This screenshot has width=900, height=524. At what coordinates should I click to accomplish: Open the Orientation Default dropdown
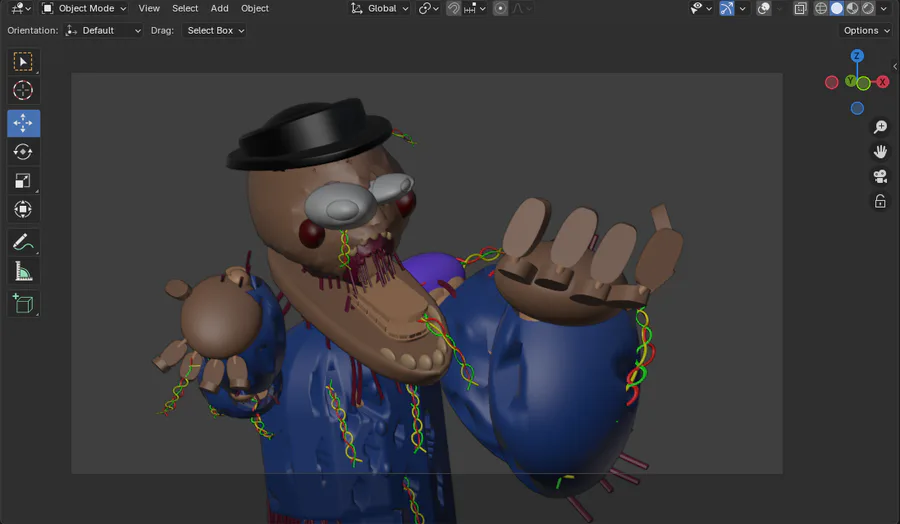coord(103,30)
